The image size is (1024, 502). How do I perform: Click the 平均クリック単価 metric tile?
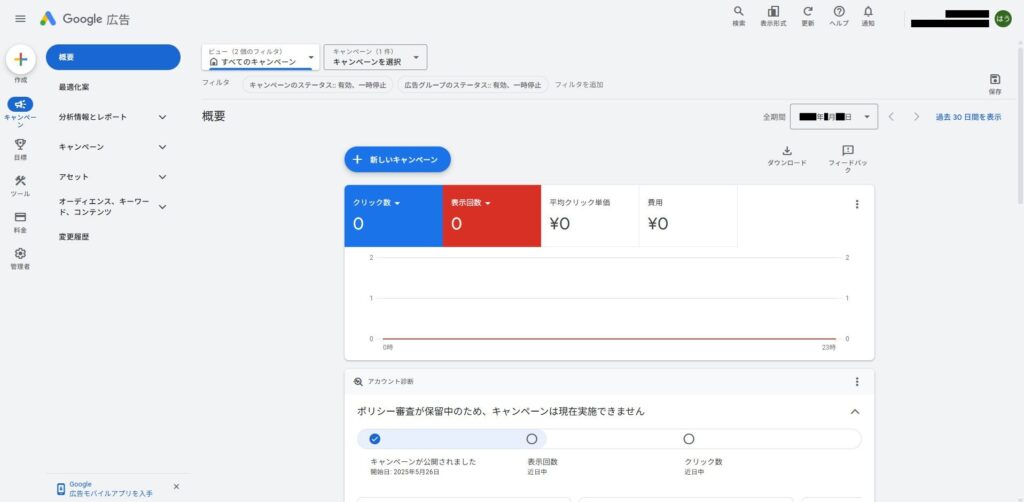(x=590, y=216)
